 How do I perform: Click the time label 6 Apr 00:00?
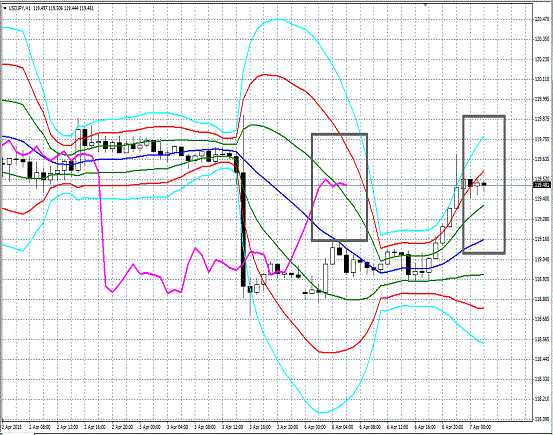point(315,427)
